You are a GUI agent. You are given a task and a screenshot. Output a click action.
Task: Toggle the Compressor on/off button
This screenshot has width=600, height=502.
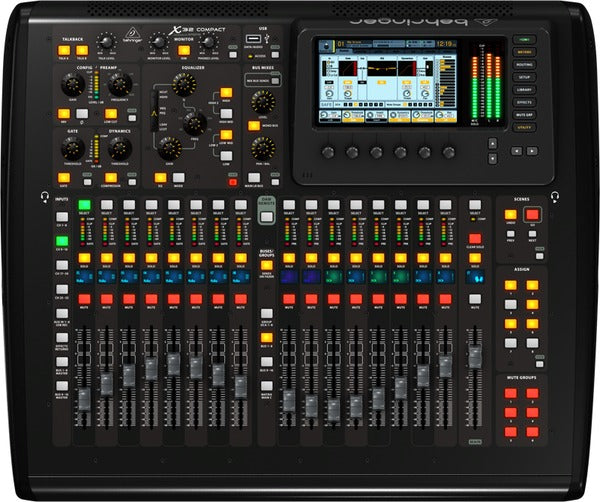click(111, 177)
